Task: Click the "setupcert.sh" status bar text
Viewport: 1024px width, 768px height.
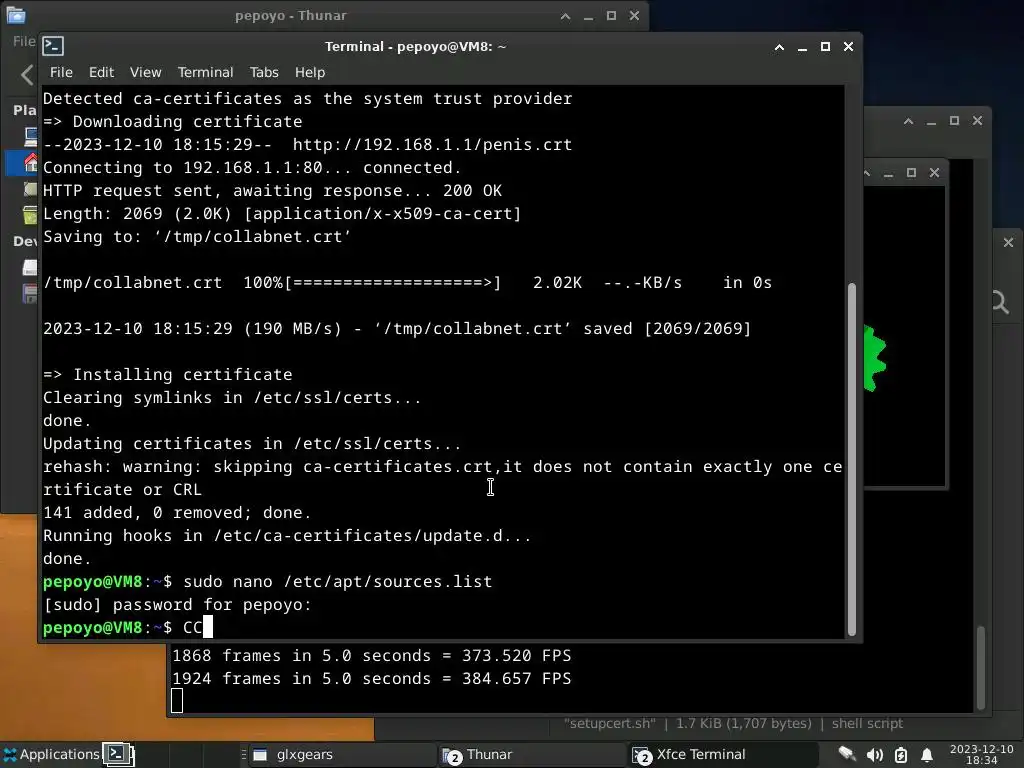Action: pos(610,724)
